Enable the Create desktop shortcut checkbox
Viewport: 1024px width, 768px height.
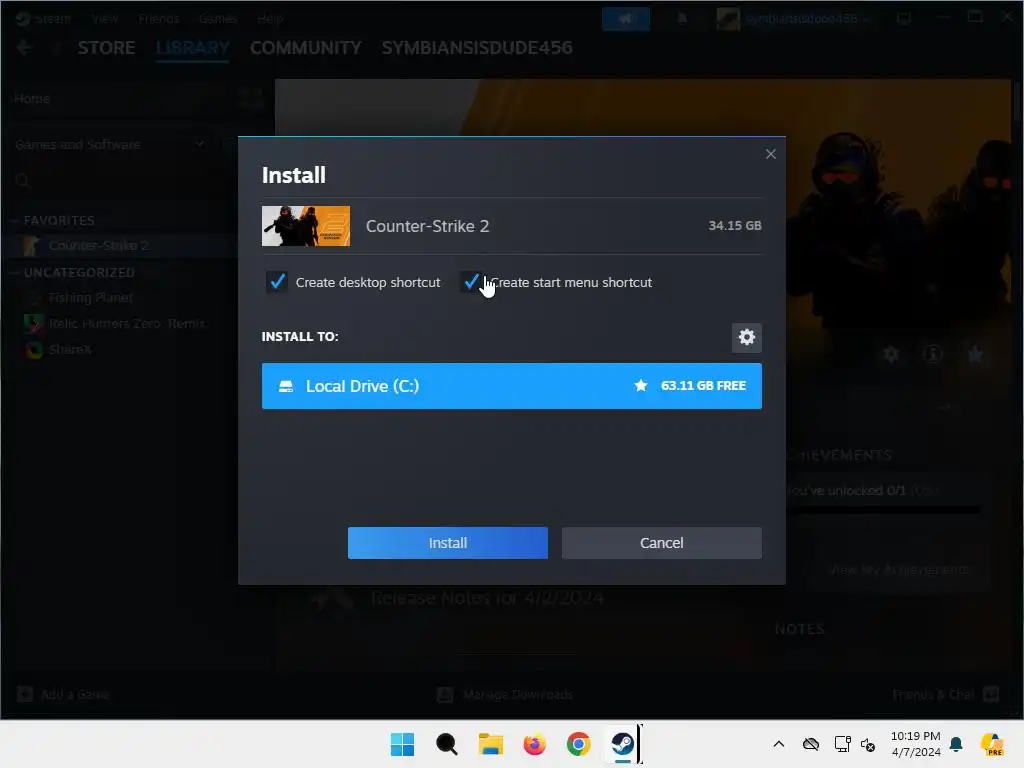click(277, 282)
